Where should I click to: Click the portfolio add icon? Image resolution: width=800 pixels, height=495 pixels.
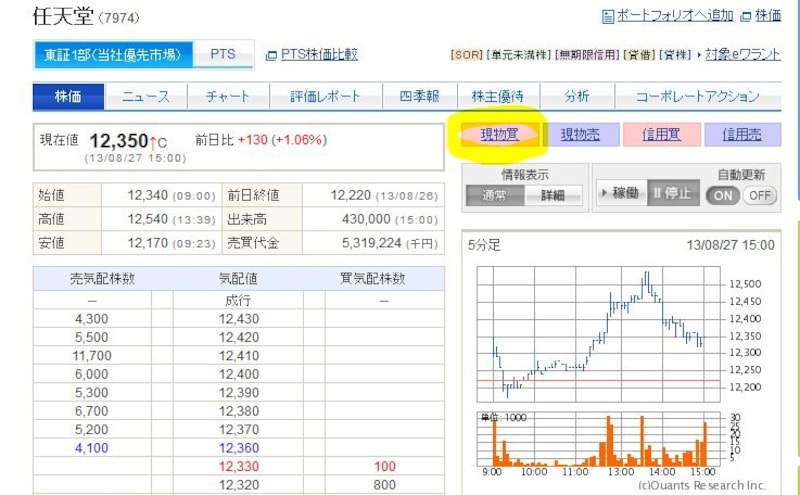608,17
